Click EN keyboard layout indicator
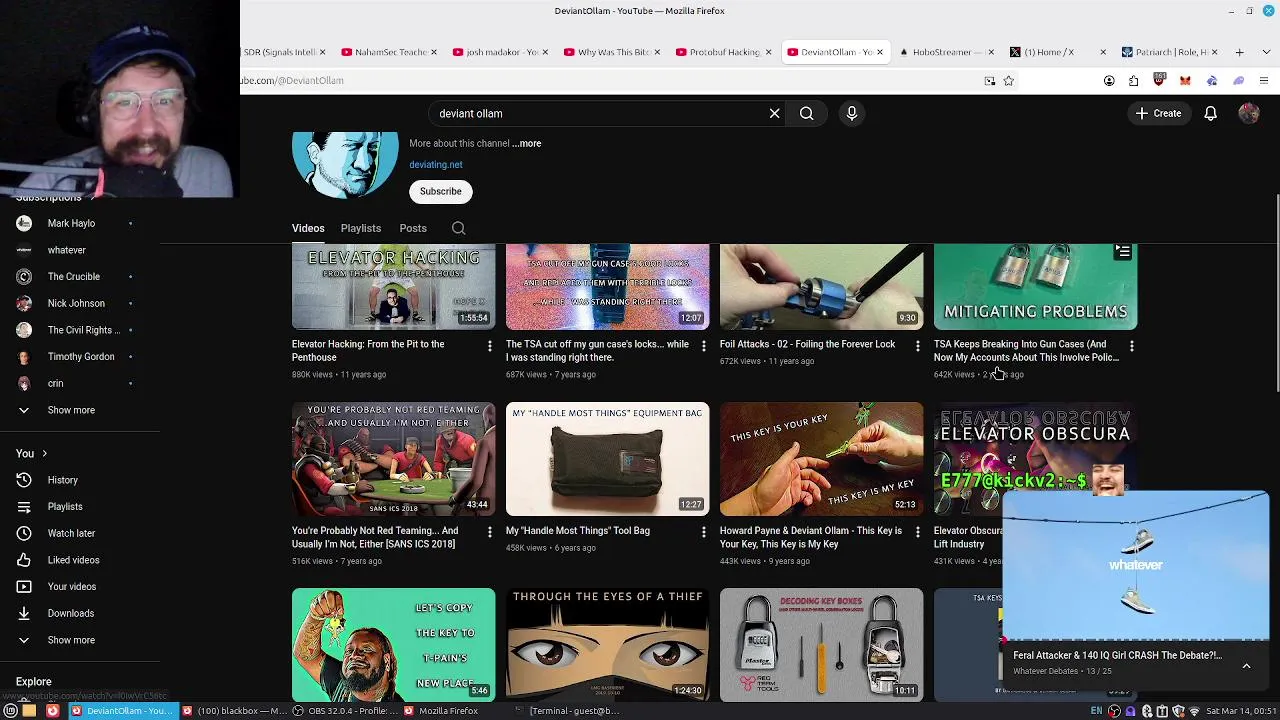 coord(1096,711)
